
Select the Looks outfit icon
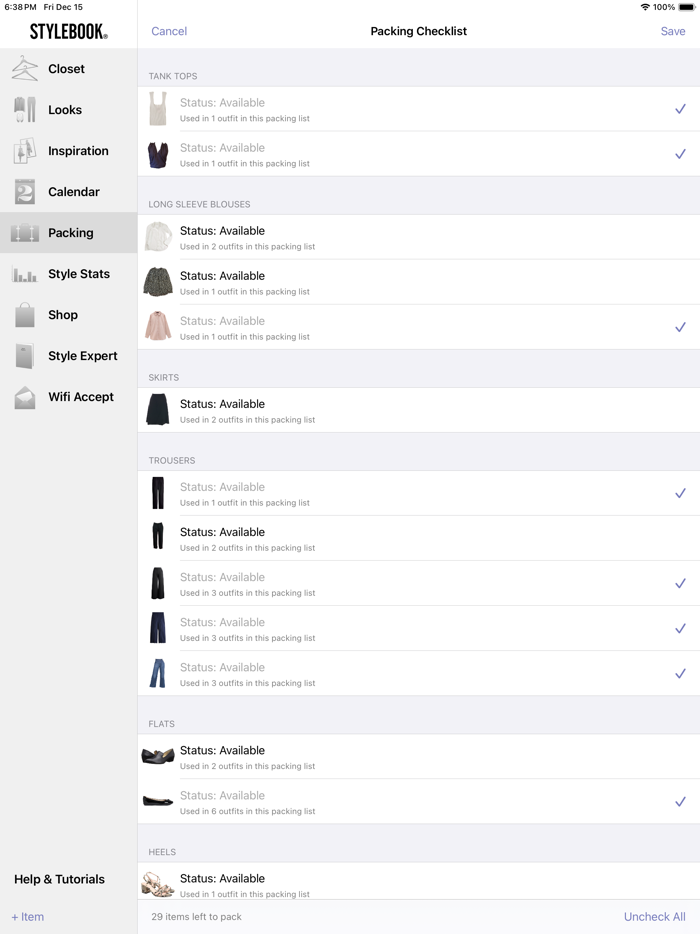(x=24, y=110)
